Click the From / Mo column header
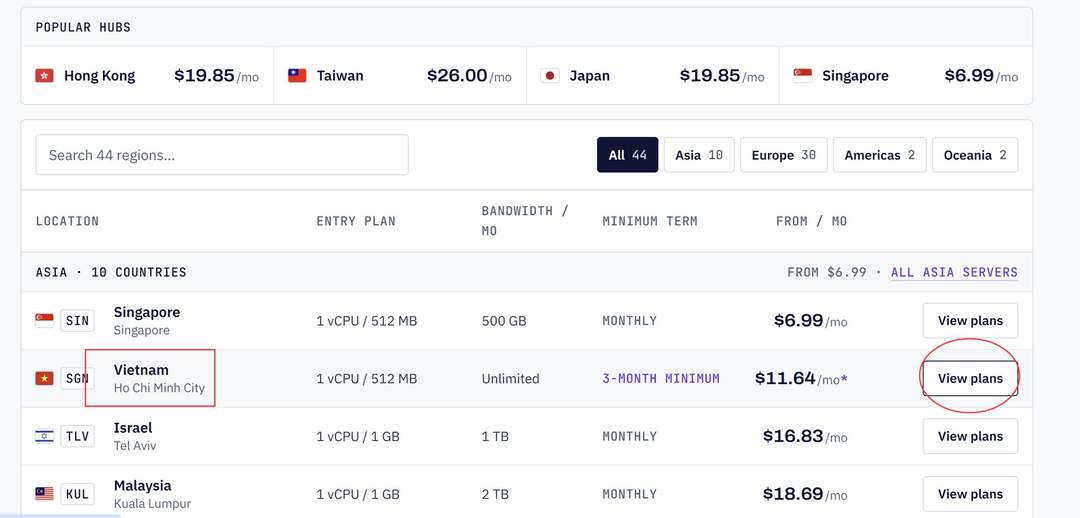This screenshot has width=1080, height=518. 811,221
